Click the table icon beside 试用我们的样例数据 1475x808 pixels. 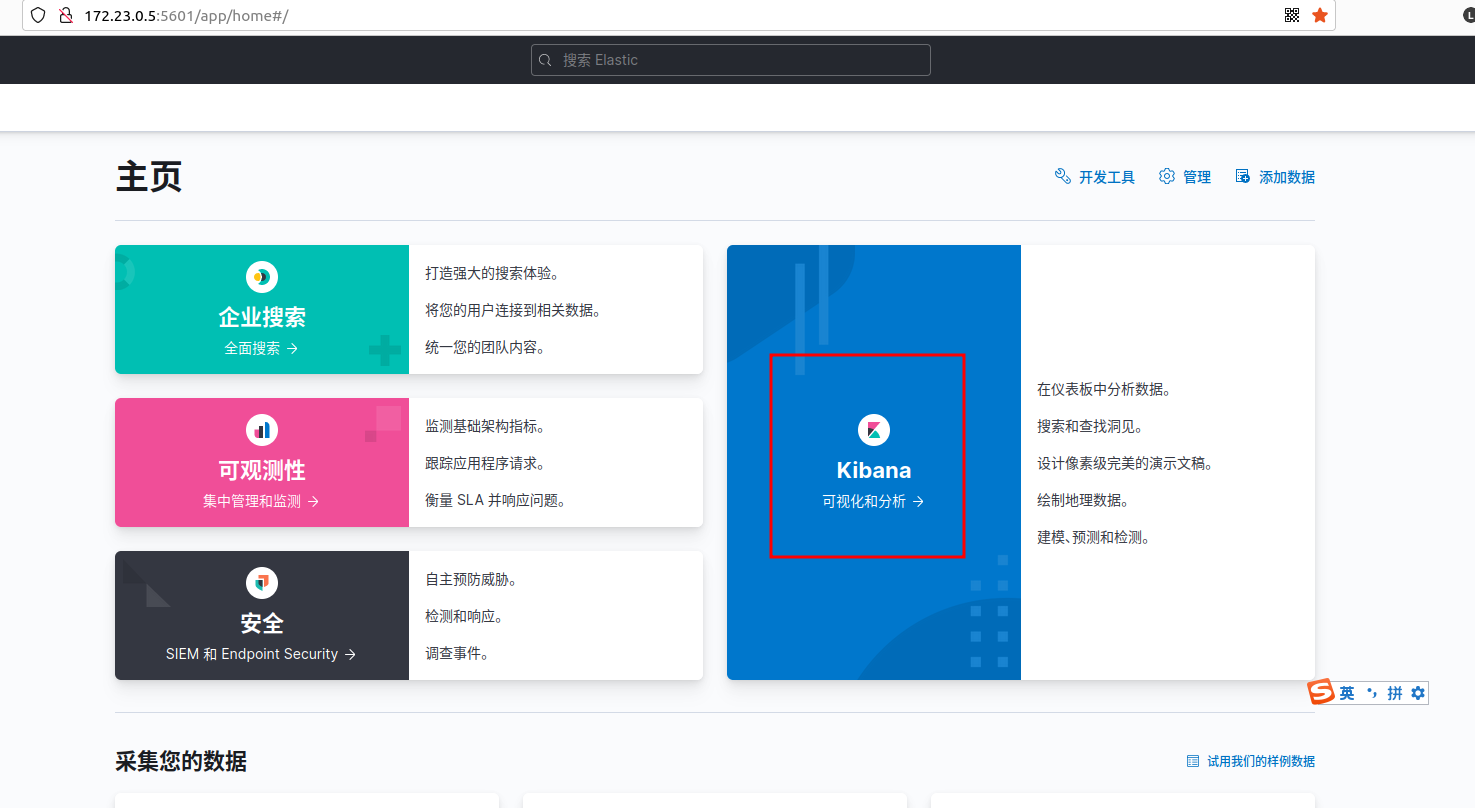pyautogui.click(x=1193, y=761)
